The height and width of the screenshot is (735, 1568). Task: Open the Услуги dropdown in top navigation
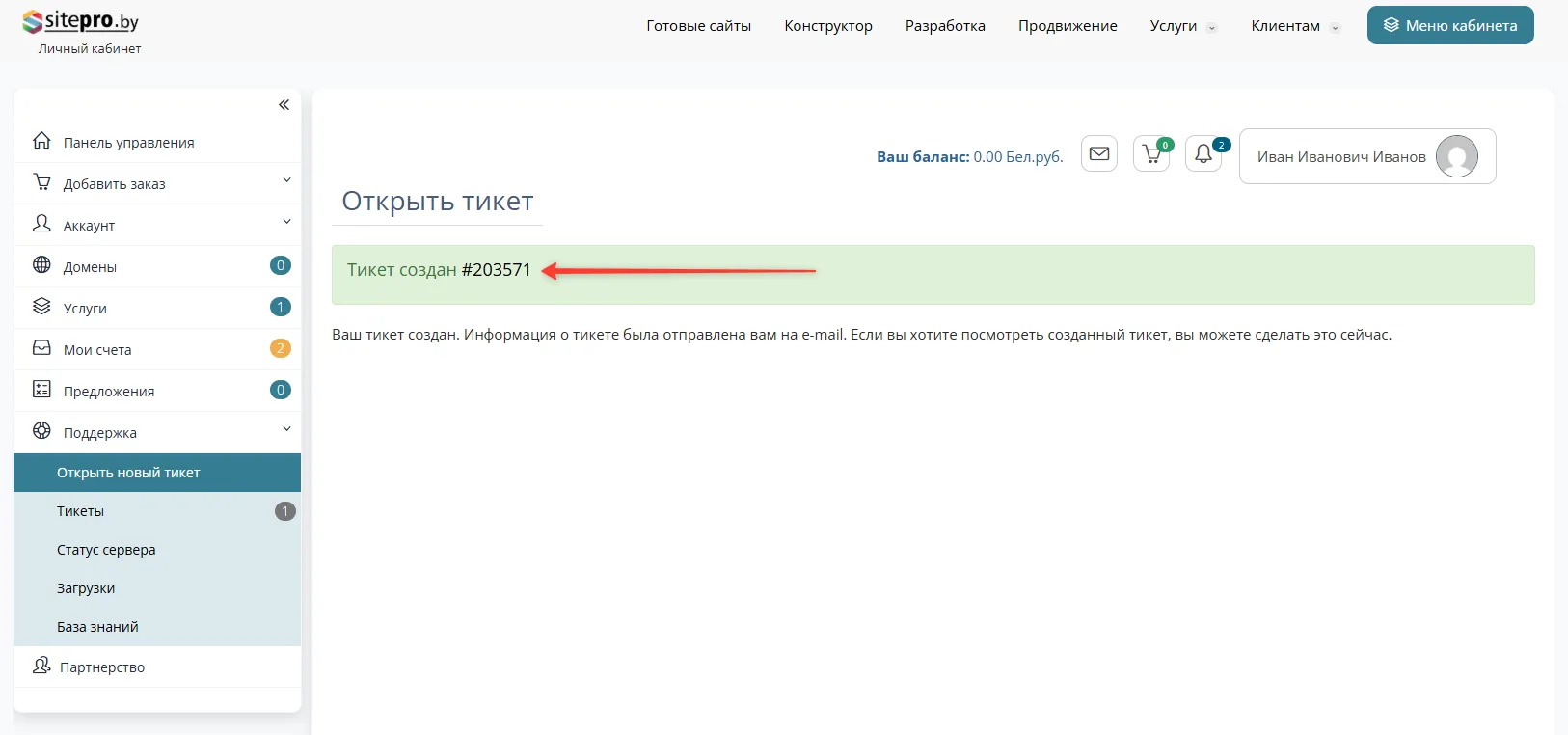(1182, 26)
